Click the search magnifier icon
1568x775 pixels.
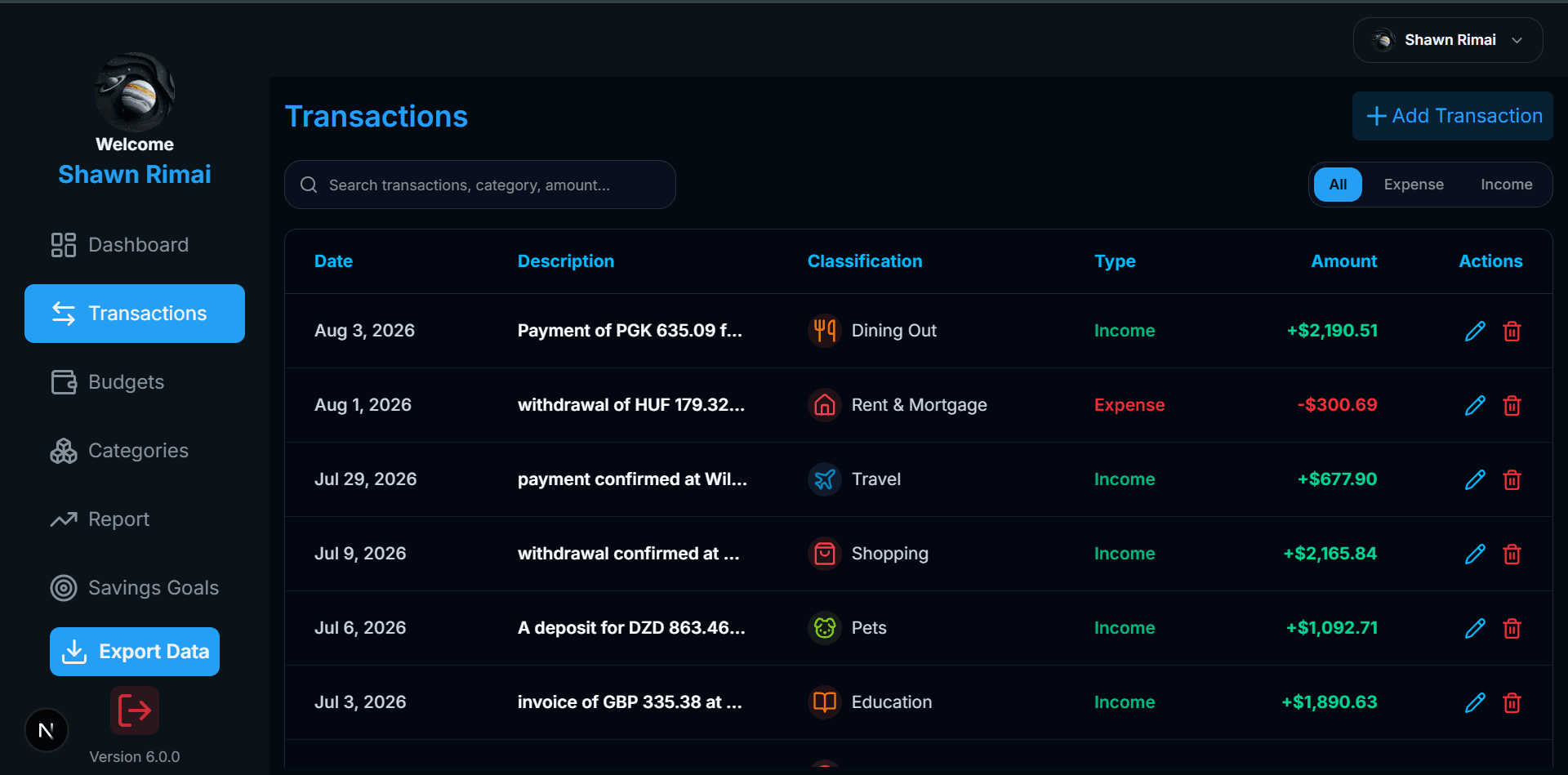pyautogui.click(x=309, y=185)
